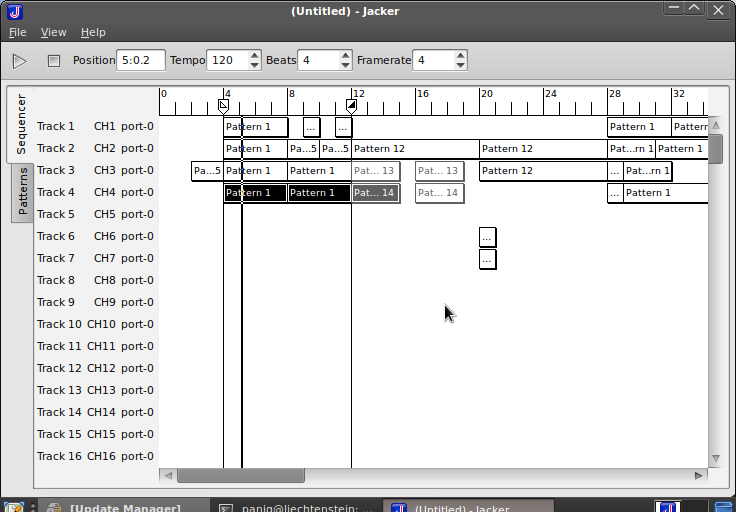
Task: Click the loop end marker at beat 12
Action: [351, 106]
